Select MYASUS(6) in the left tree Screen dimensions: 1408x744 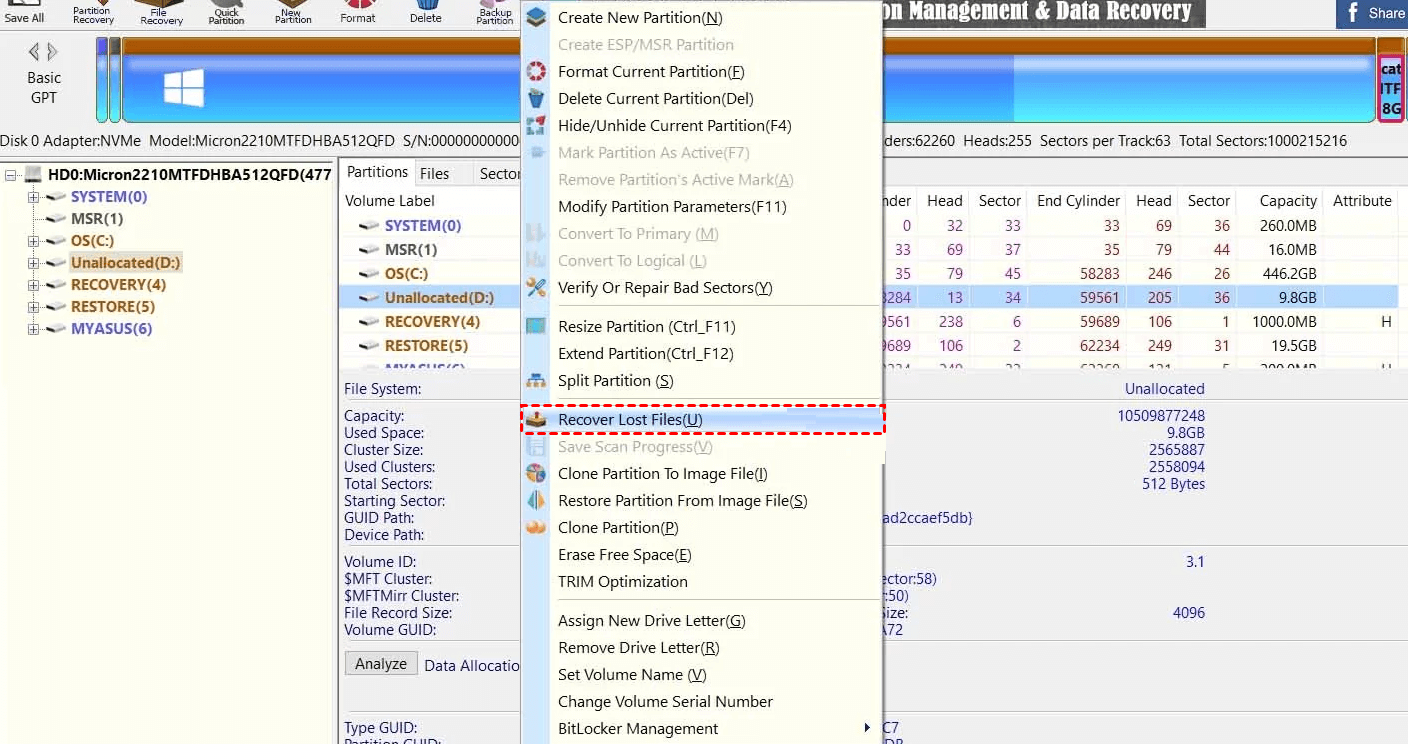coord(111,329)
